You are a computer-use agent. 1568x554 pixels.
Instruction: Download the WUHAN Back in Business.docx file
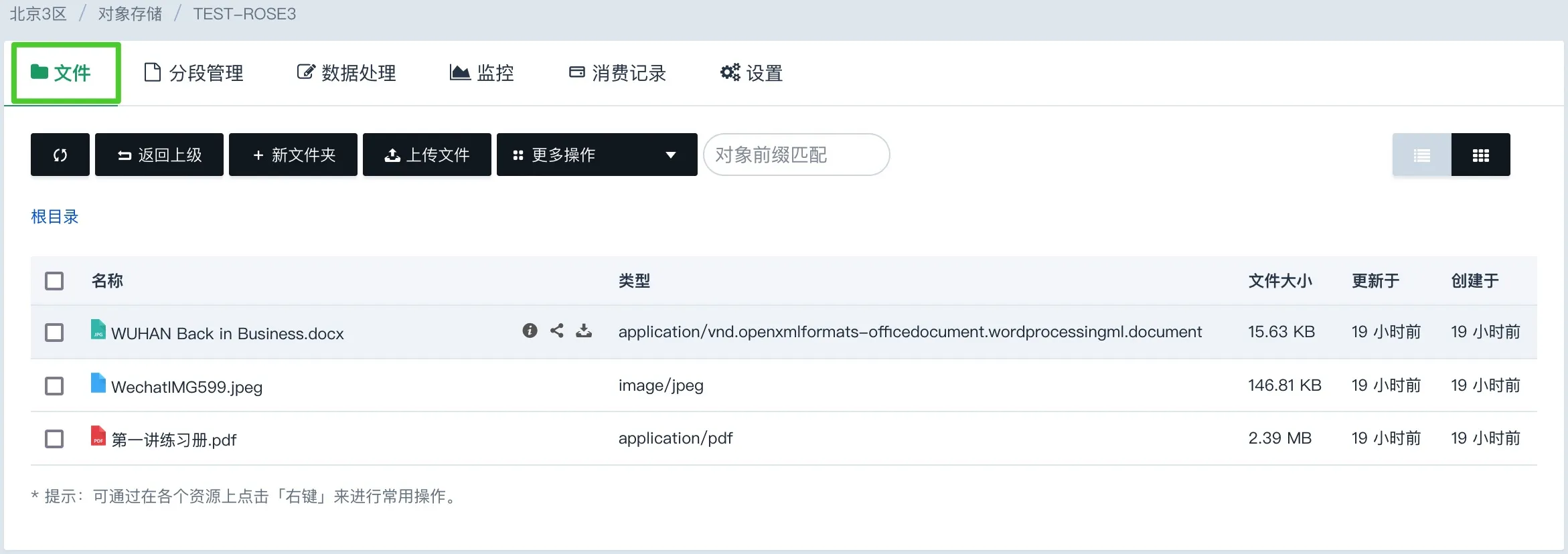(584, 331)
